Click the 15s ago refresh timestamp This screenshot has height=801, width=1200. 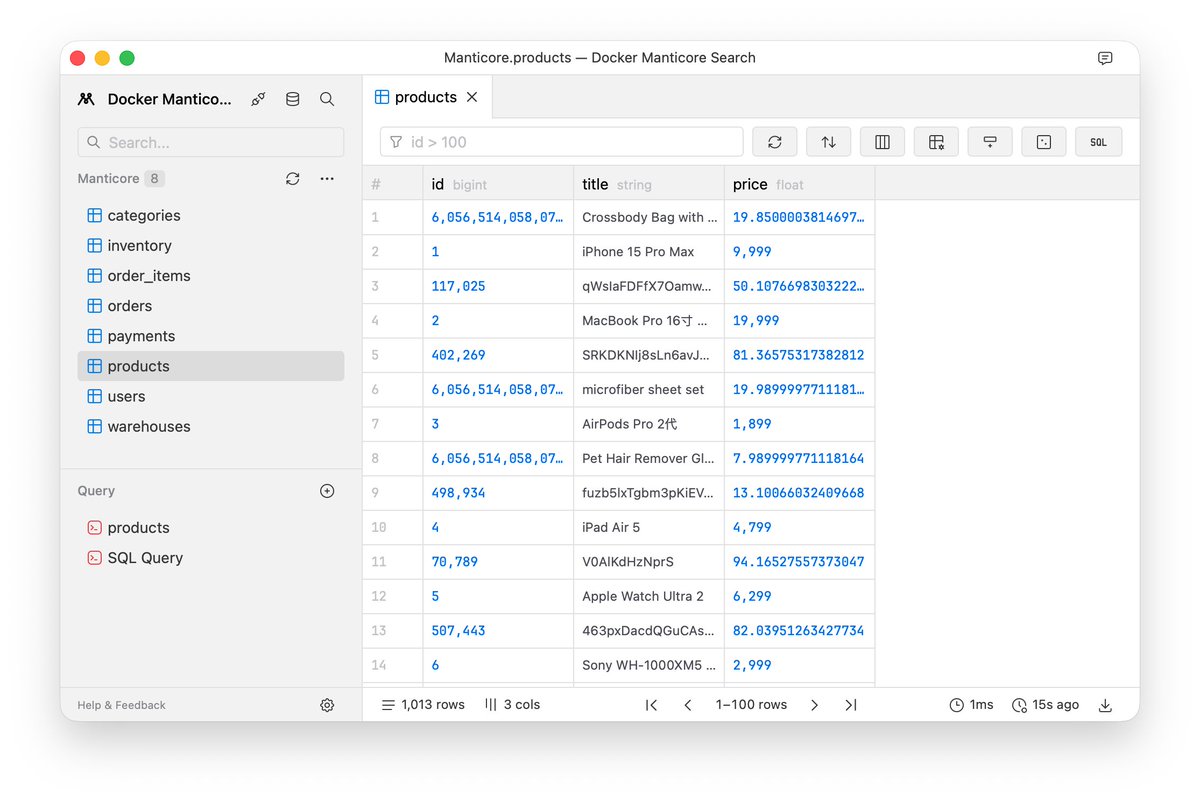point(1045,705)
